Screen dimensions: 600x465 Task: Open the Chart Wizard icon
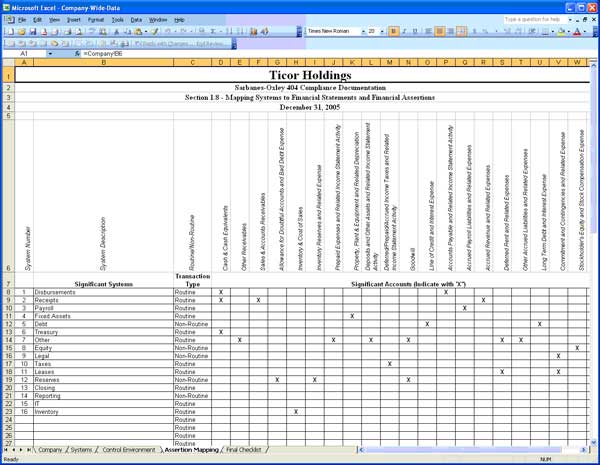tap(253, 31)
